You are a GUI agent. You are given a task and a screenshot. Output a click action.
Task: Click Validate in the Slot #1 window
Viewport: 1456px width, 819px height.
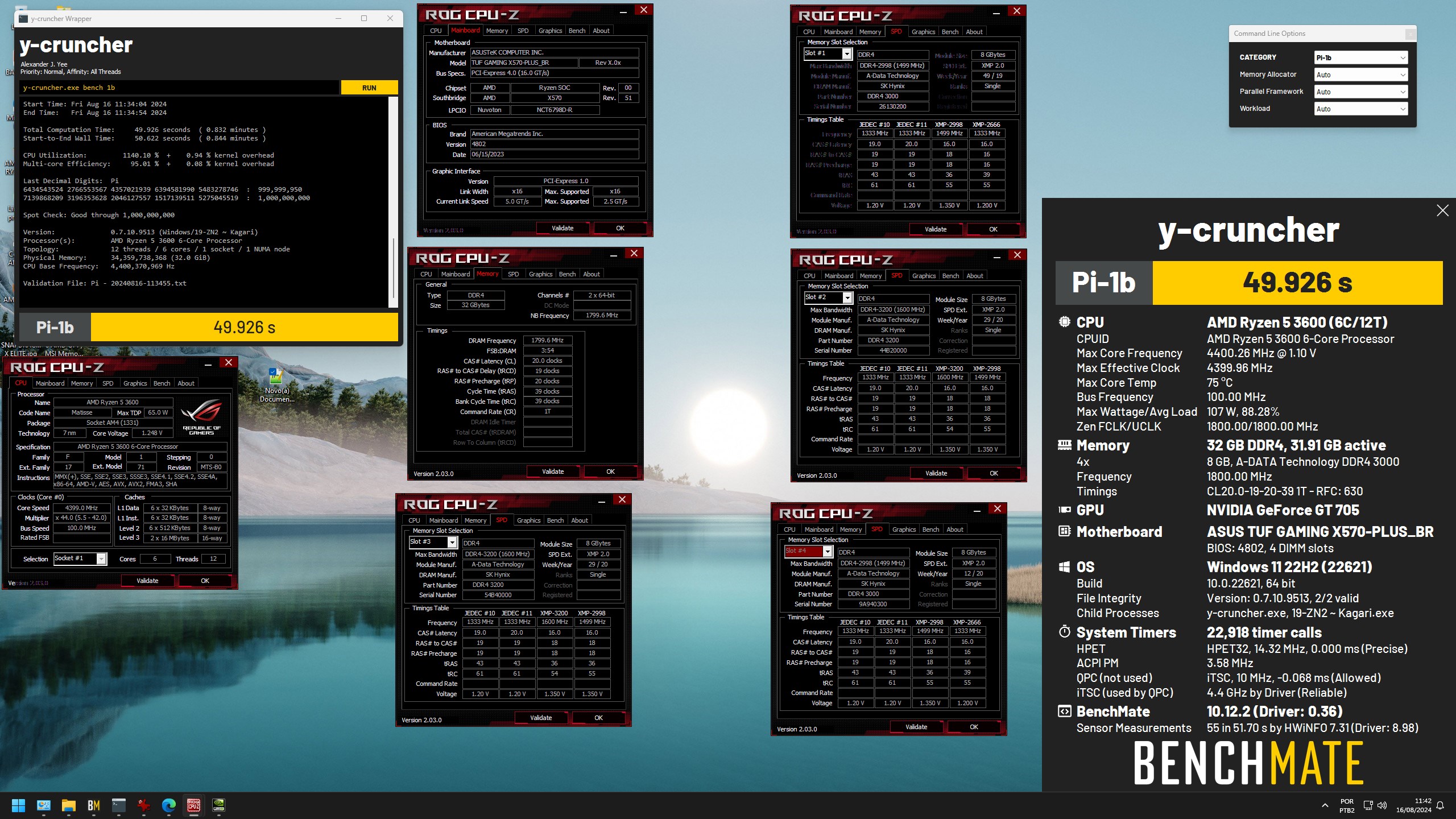click(936, 229)
